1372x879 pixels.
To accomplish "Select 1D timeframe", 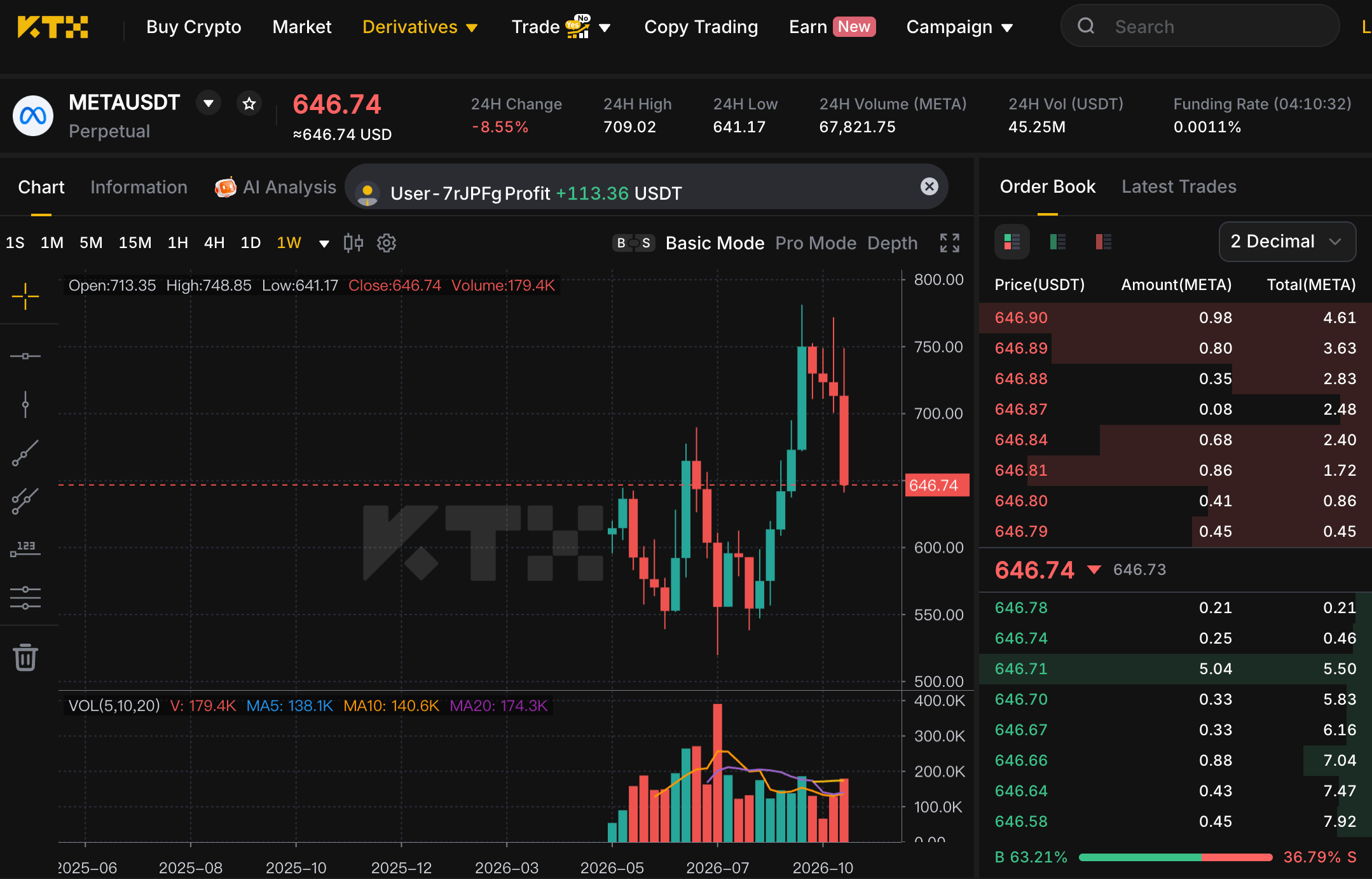I will (x=250, y=242).
